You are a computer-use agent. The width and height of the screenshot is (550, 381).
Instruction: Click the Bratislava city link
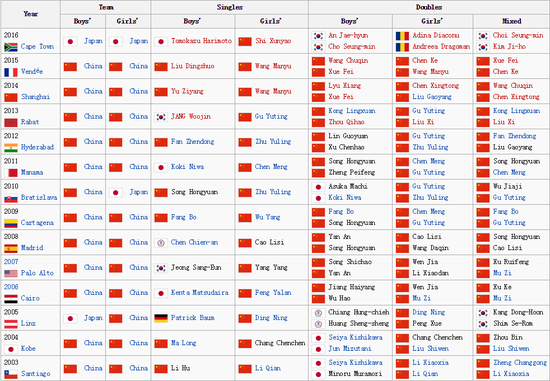pos(39,197)
